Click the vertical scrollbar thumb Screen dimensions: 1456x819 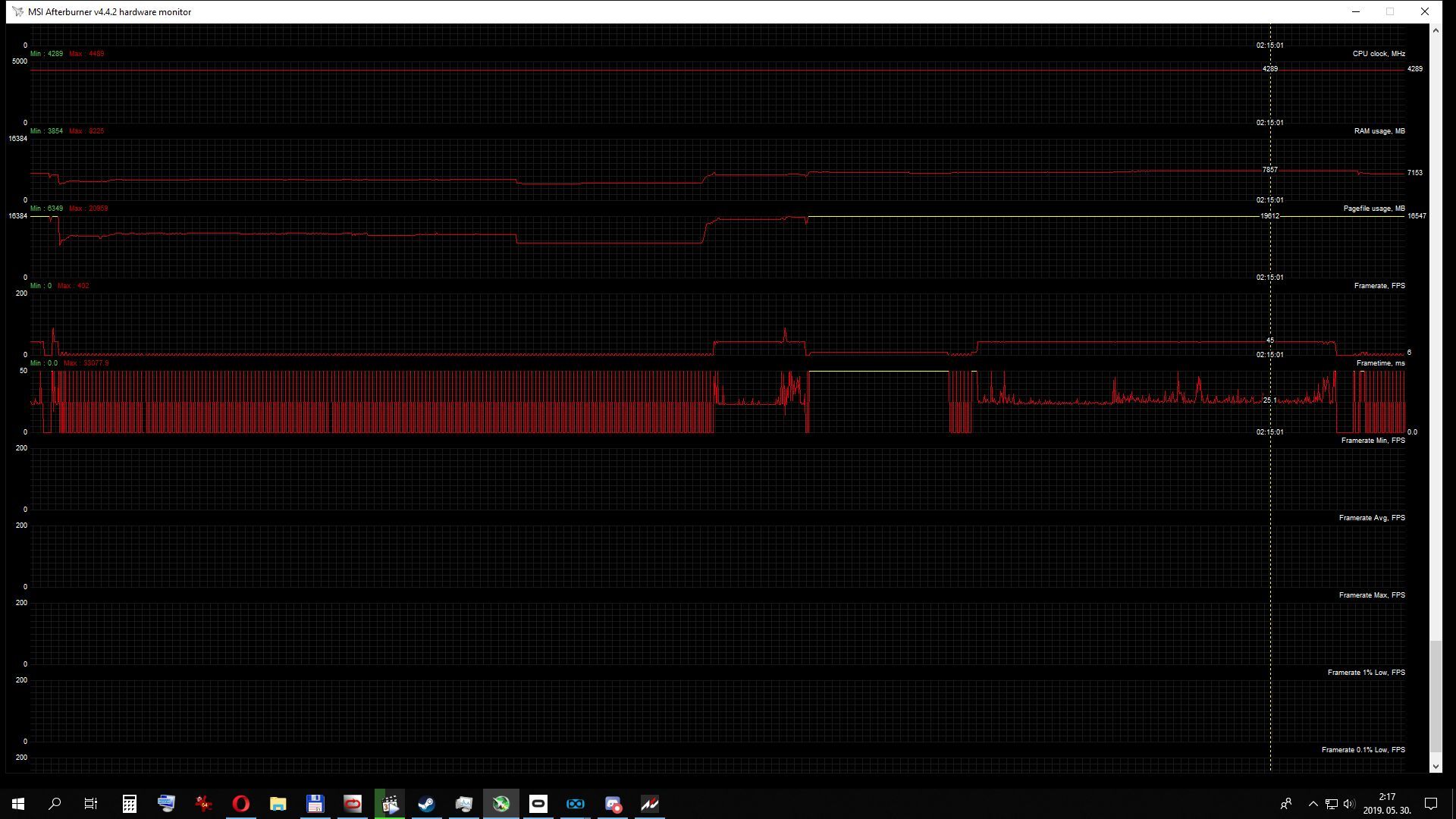tap(1436, 696)
